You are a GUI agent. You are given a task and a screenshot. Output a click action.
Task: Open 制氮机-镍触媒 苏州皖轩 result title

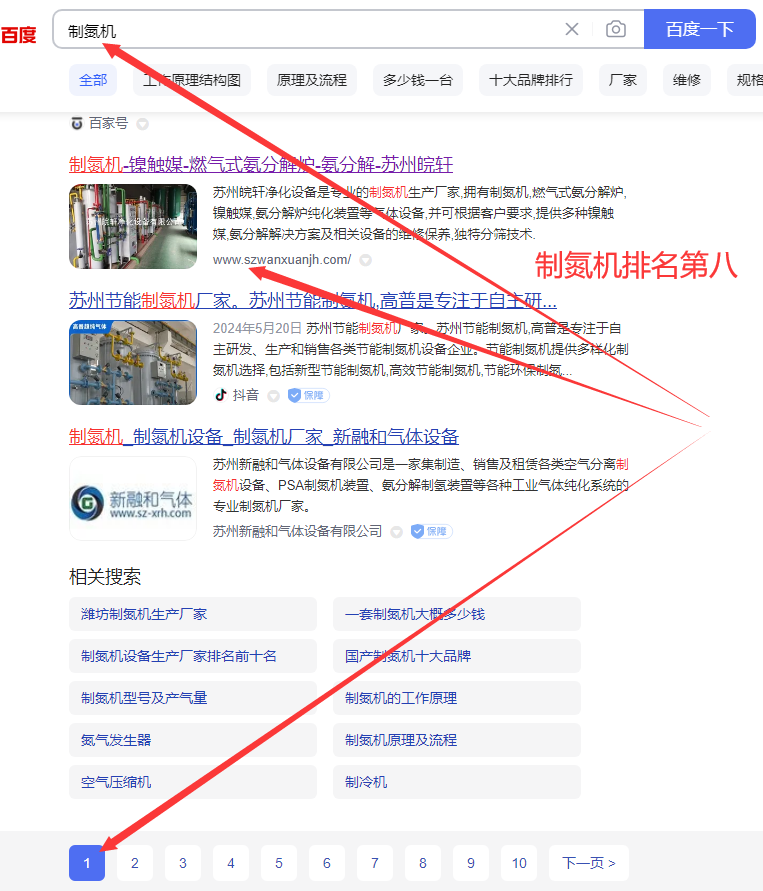(x=261, y=164)
